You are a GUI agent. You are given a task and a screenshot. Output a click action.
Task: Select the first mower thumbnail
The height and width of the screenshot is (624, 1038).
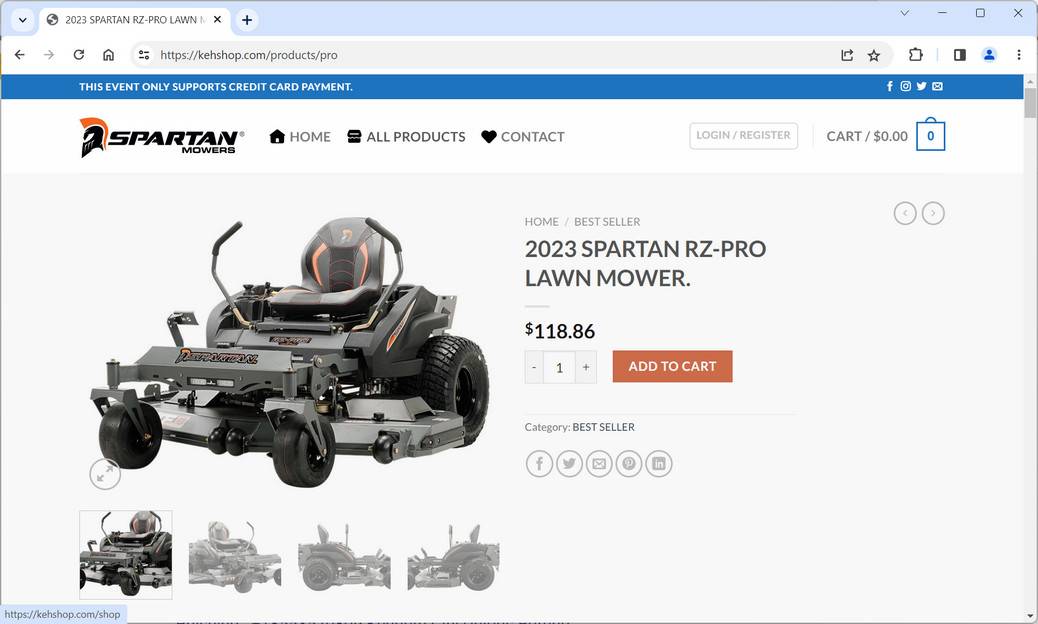tap(126, 555)
